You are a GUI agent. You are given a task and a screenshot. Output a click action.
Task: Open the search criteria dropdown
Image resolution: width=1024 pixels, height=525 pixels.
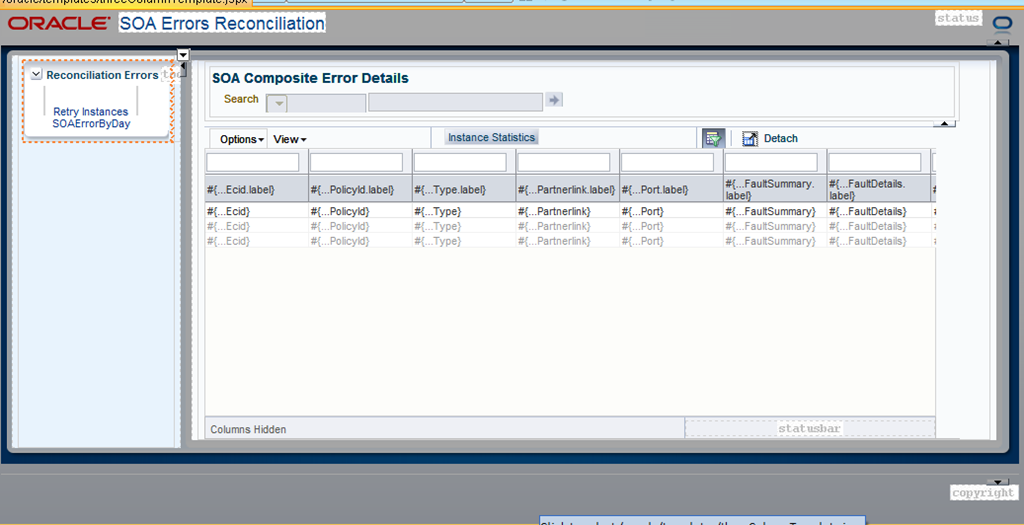click(277, 103)
